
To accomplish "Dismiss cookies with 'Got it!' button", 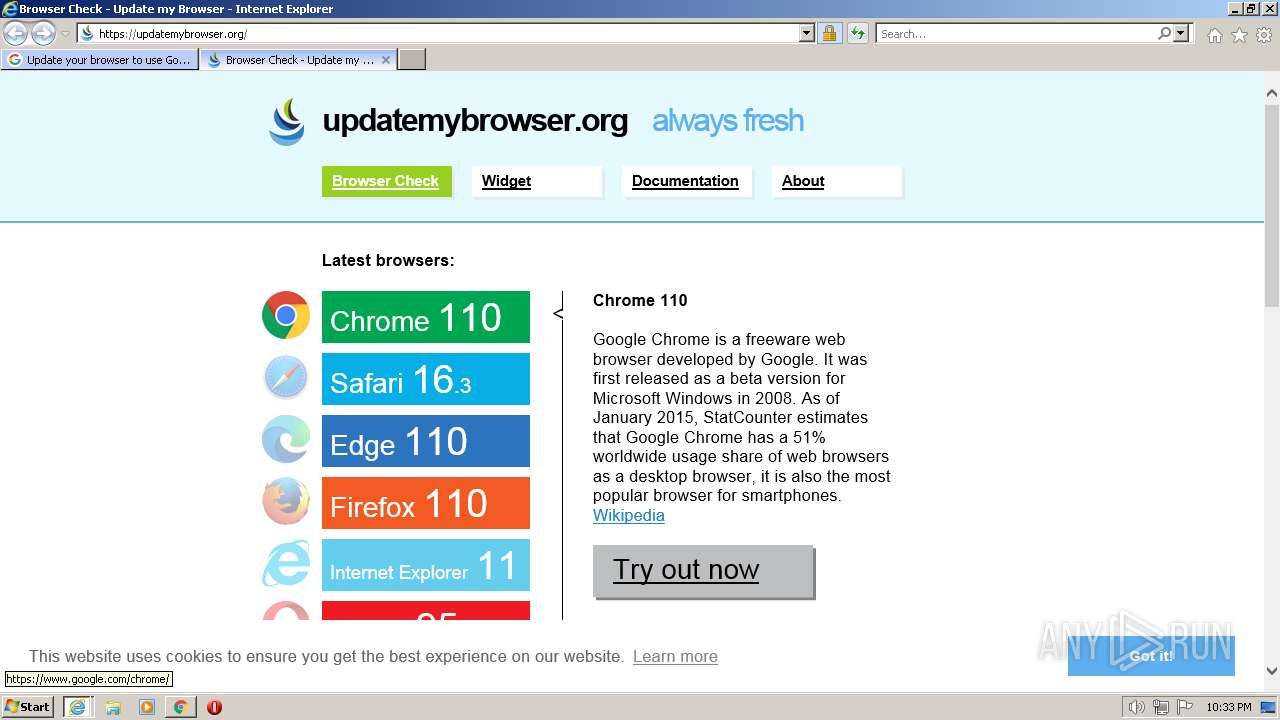I will pos(1151,656).
